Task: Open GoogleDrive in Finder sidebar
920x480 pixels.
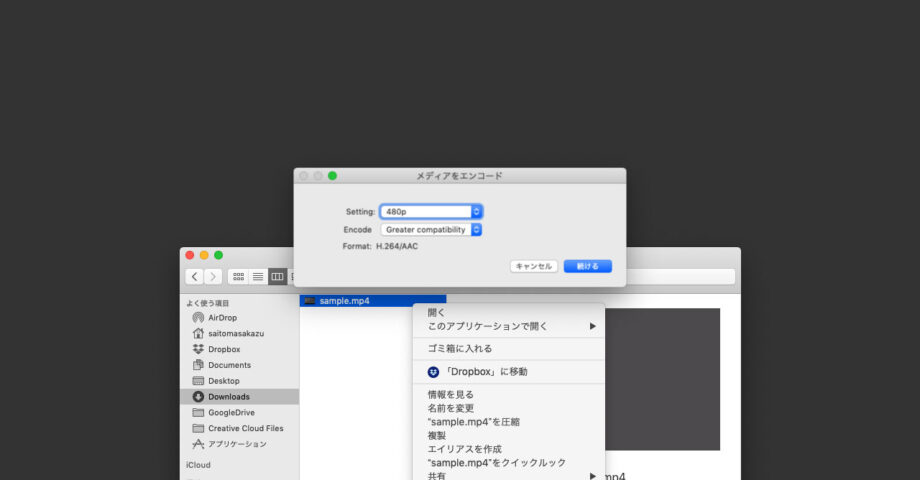Action: [x=239, y=413]
